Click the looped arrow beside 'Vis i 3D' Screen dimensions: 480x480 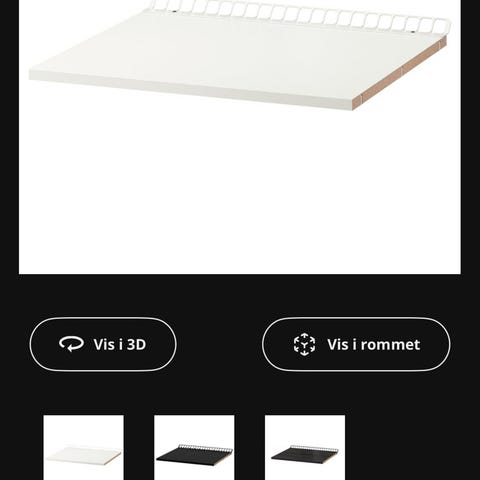(71, 344)
